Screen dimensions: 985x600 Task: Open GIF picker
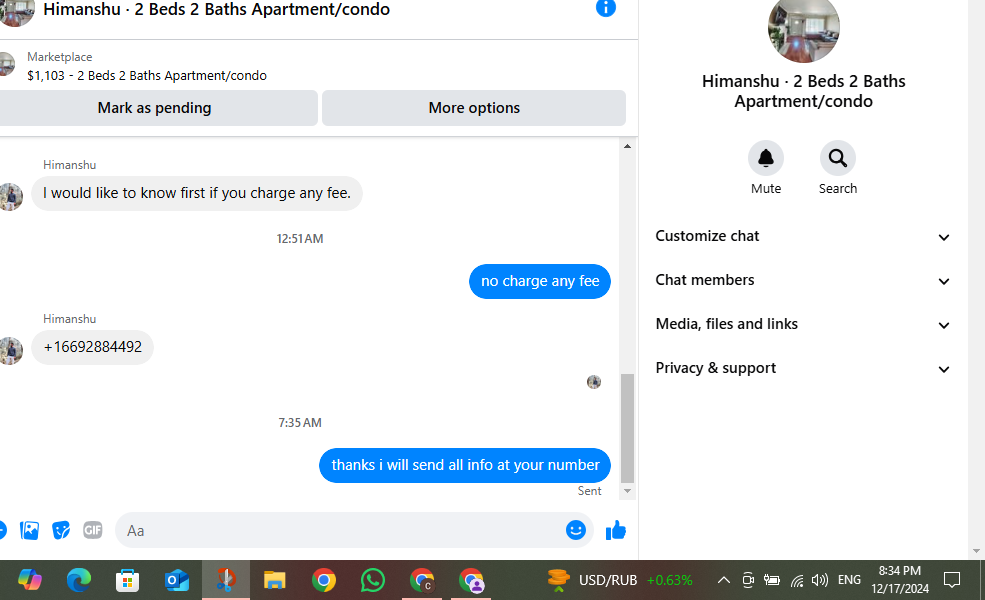coord(92,530)
